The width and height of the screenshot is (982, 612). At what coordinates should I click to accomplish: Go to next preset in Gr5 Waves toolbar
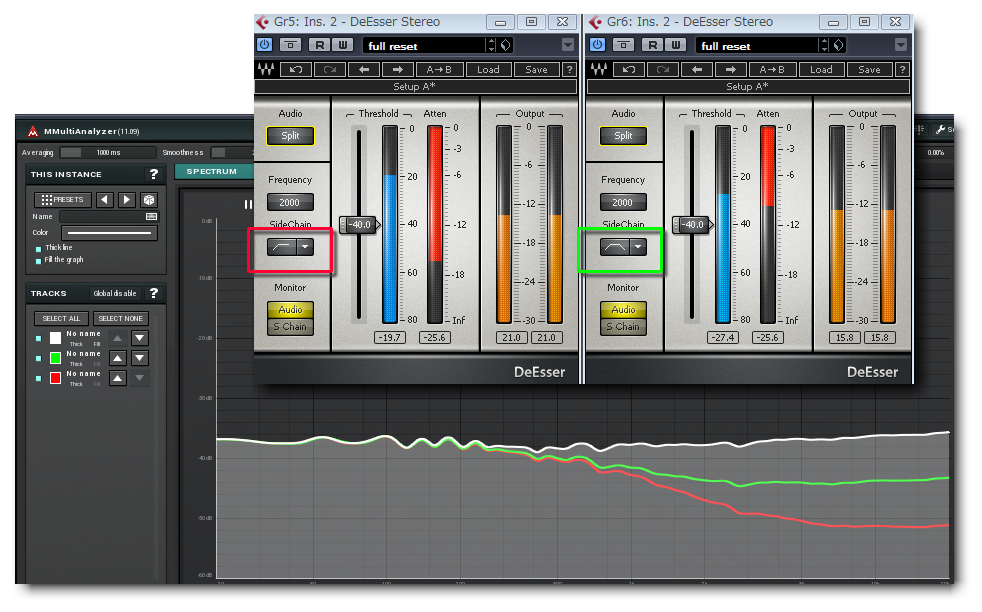398,70
